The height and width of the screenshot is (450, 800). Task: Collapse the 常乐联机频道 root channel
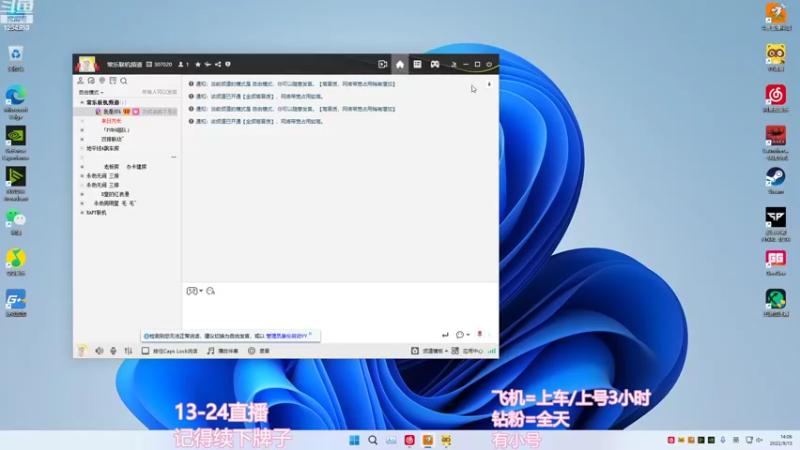(82, 103)
